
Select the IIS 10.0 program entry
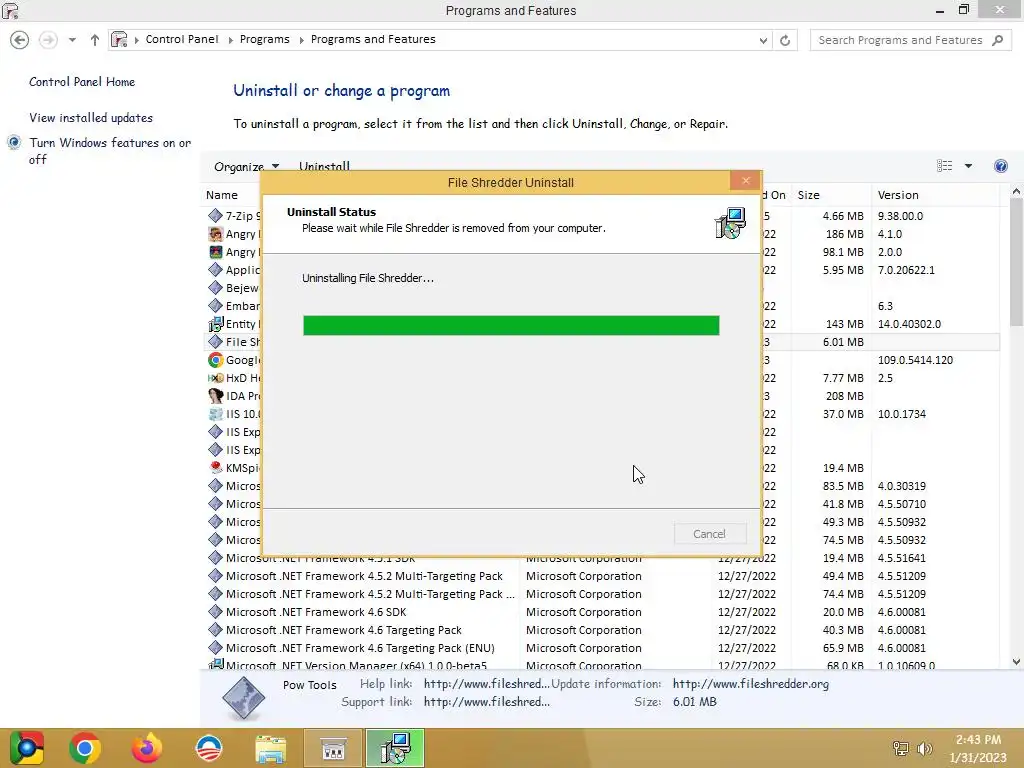[x=233, y=414]
